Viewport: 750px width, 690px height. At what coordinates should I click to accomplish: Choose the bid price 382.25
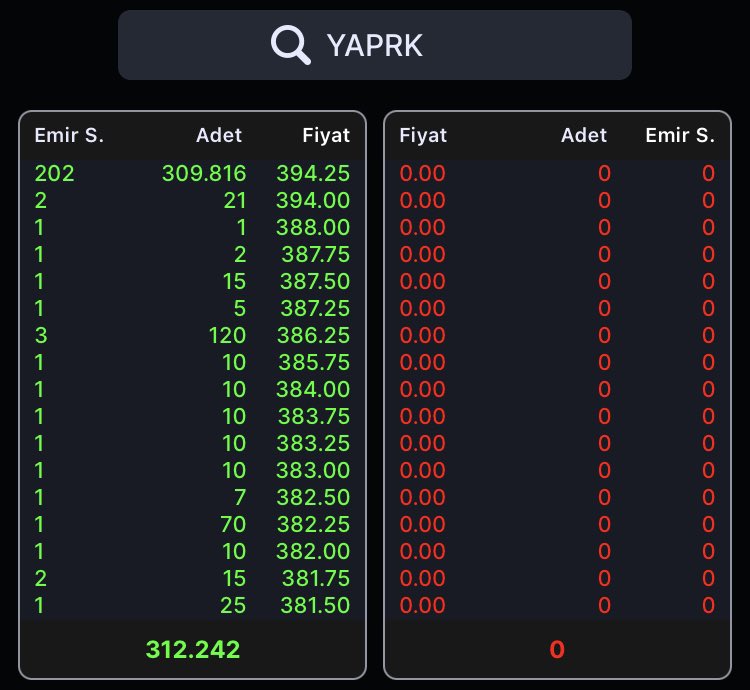click(314, 525)
